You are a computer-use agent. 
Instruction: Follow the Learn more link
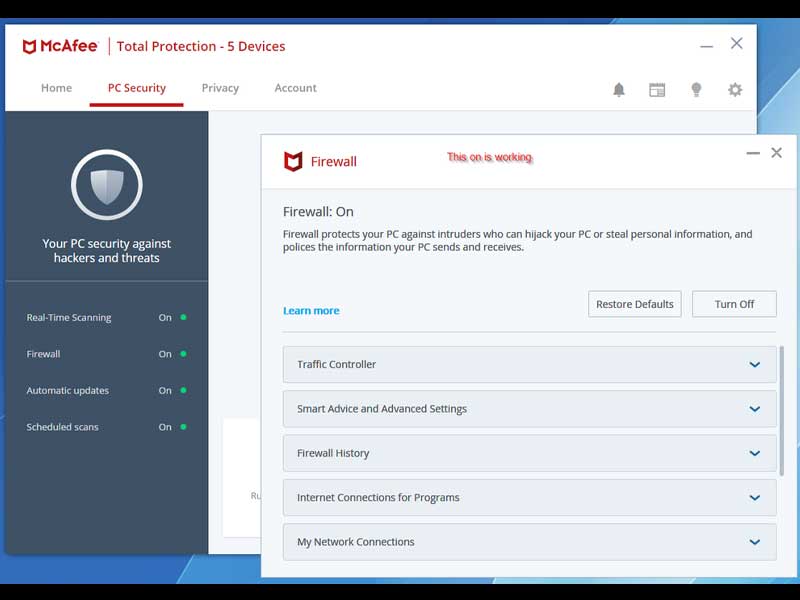(311, 311)
